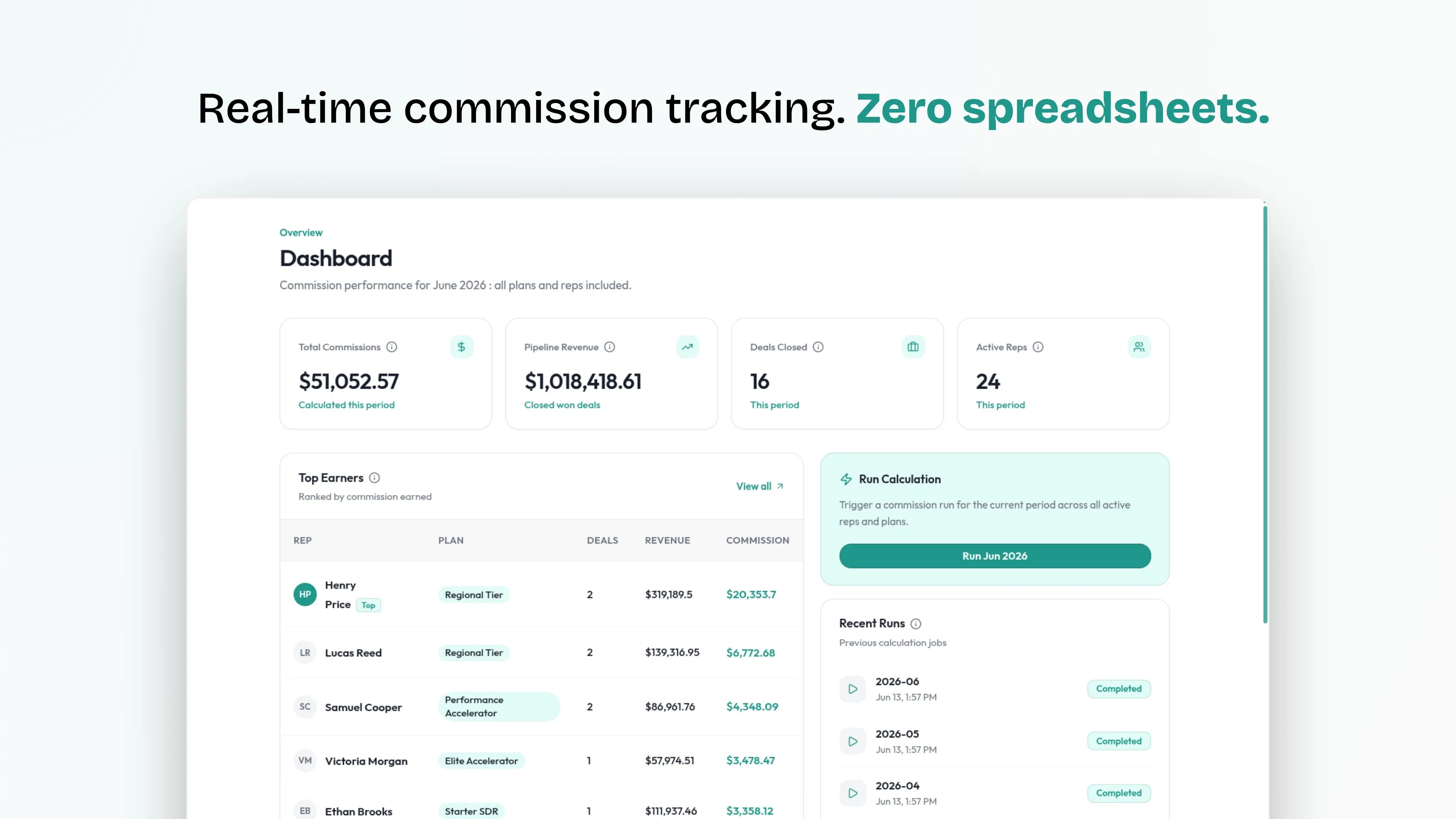
Task: Click the $20,353.7 commission value
Action: [x=751, y=595]
